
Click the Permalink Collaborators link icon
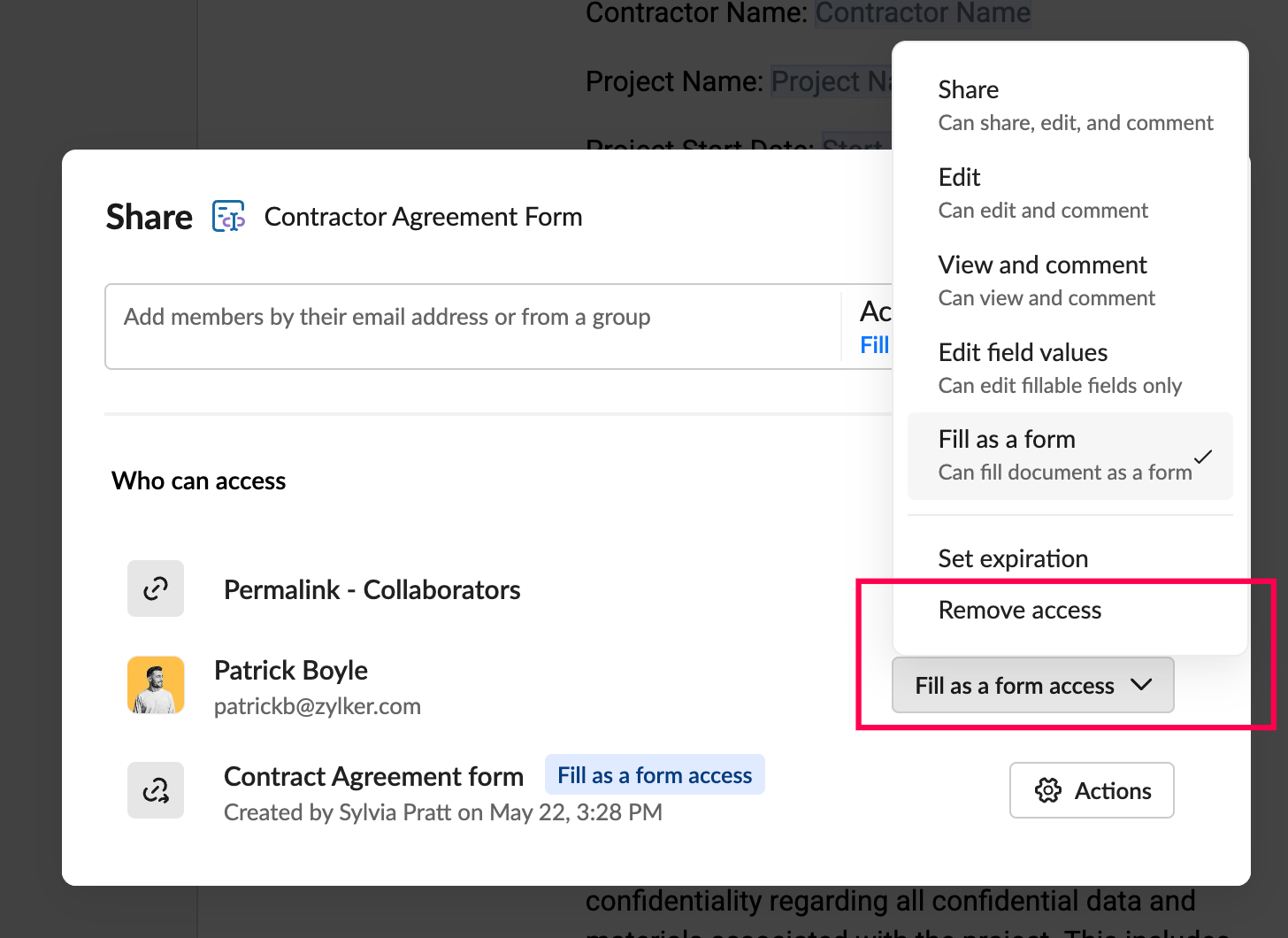[156, 588]
